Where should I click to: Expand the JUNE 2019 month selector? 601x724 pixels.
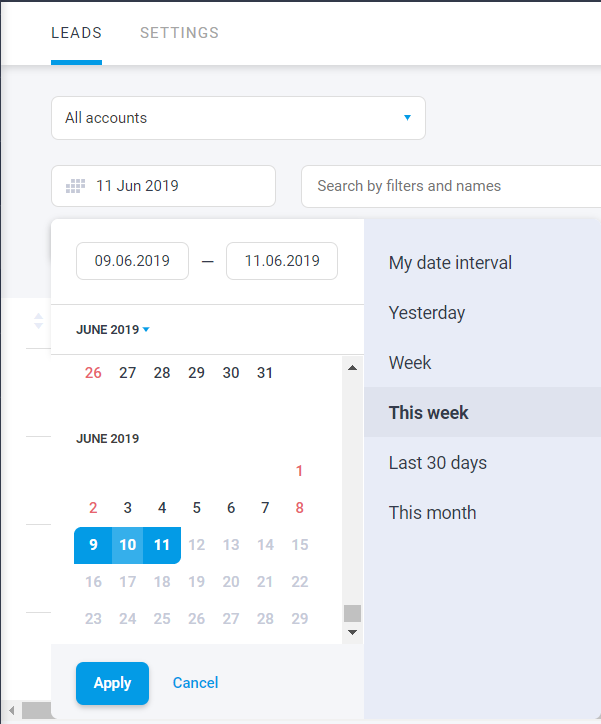pyautogui.click(x=113, y=330)
